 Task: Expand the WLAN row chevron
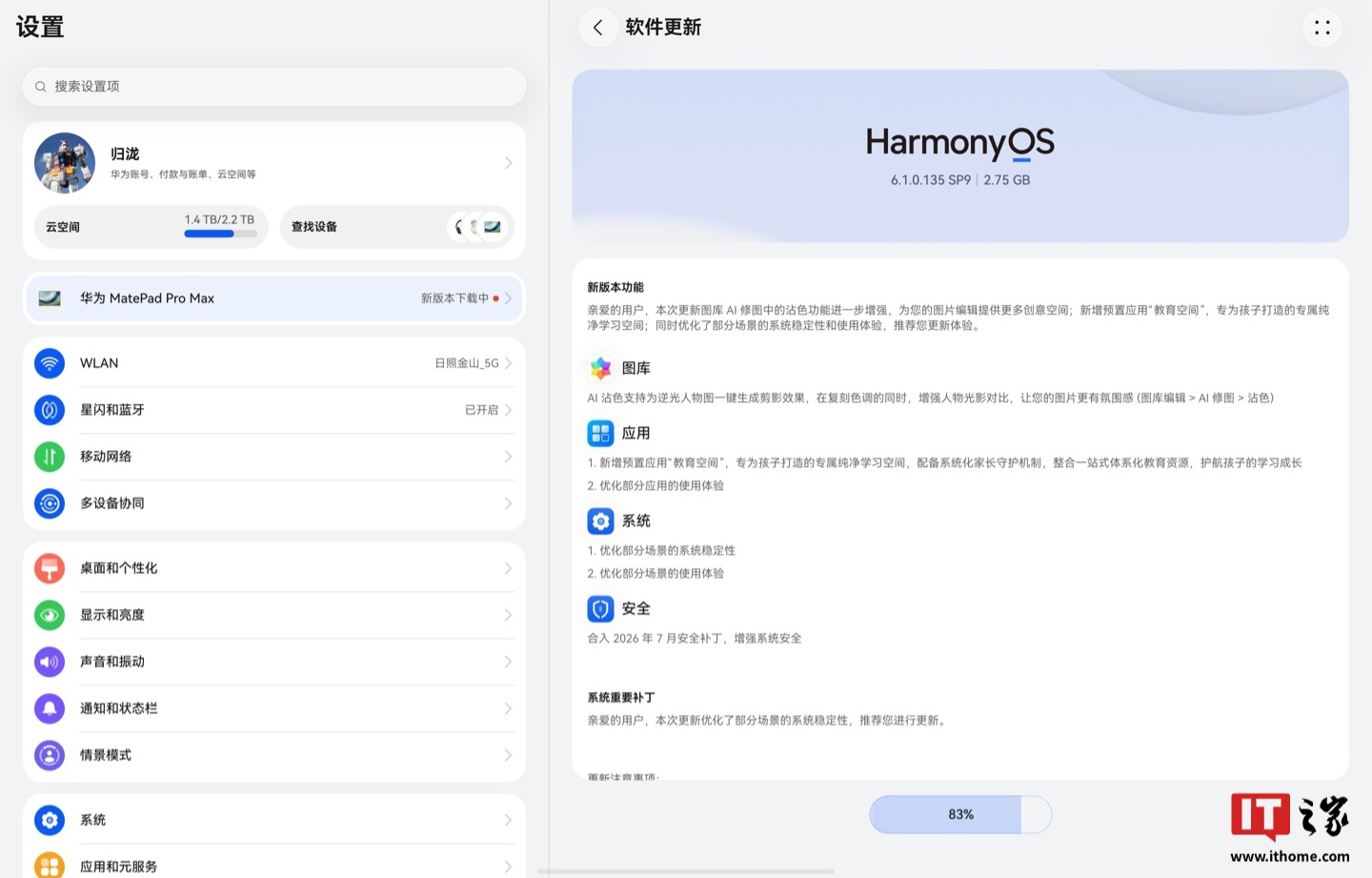(508, 363)
